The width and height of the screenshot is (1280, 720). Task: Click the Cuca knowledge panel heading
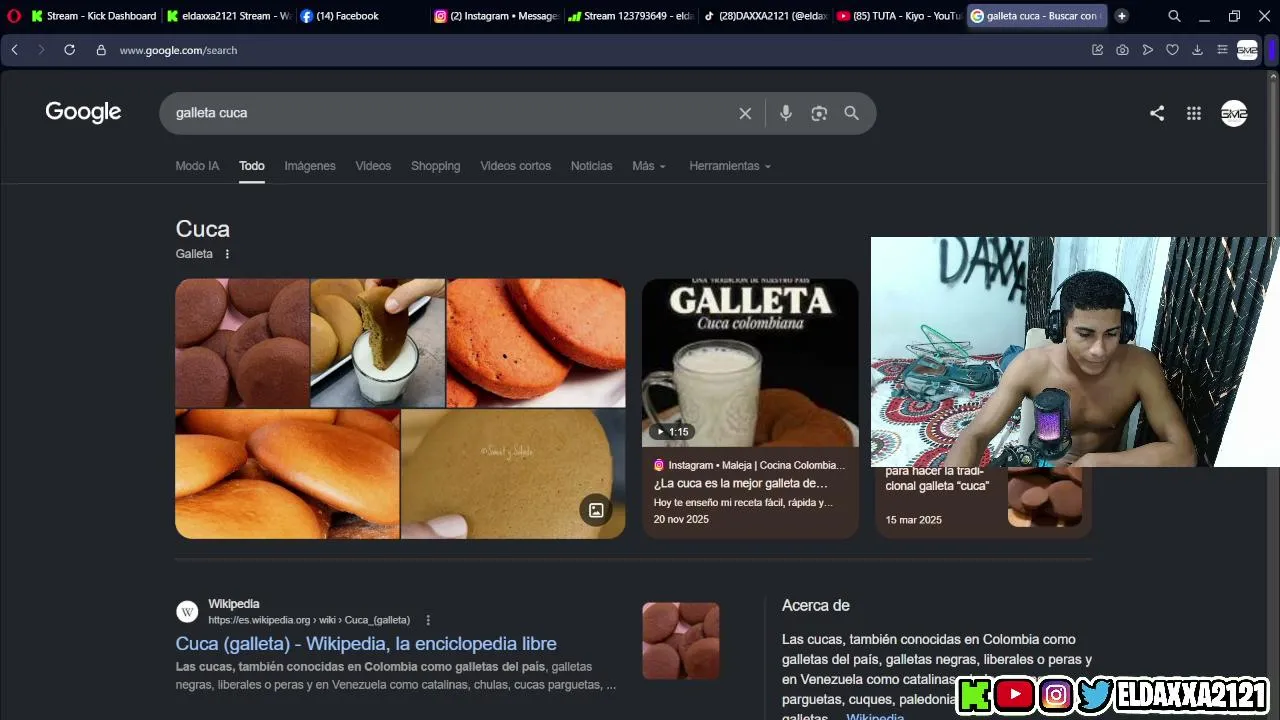(x=203, y=229)
